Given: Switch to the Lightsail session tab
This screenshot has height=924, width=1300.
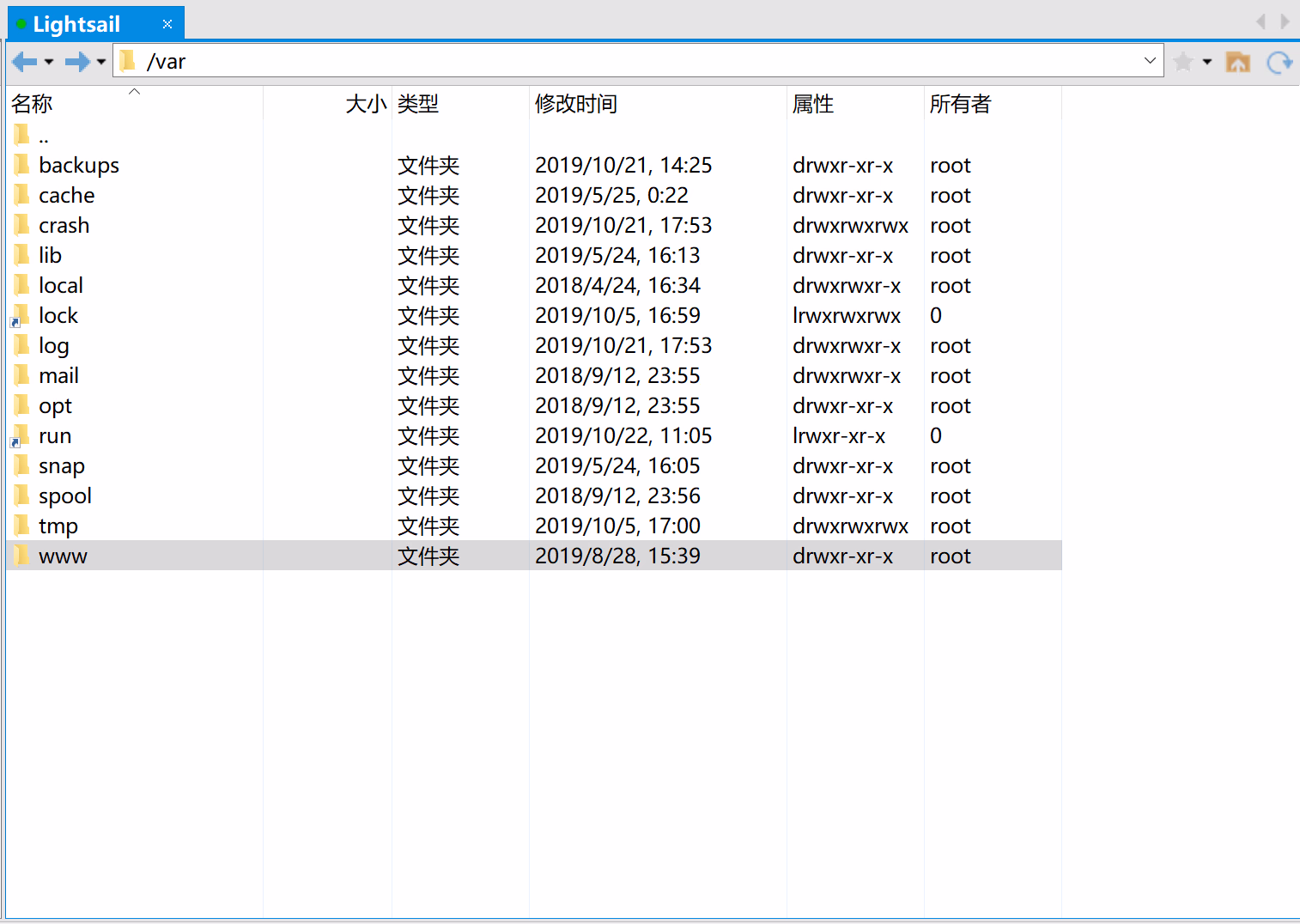Looking at the screenshot, I should [76, 24].
